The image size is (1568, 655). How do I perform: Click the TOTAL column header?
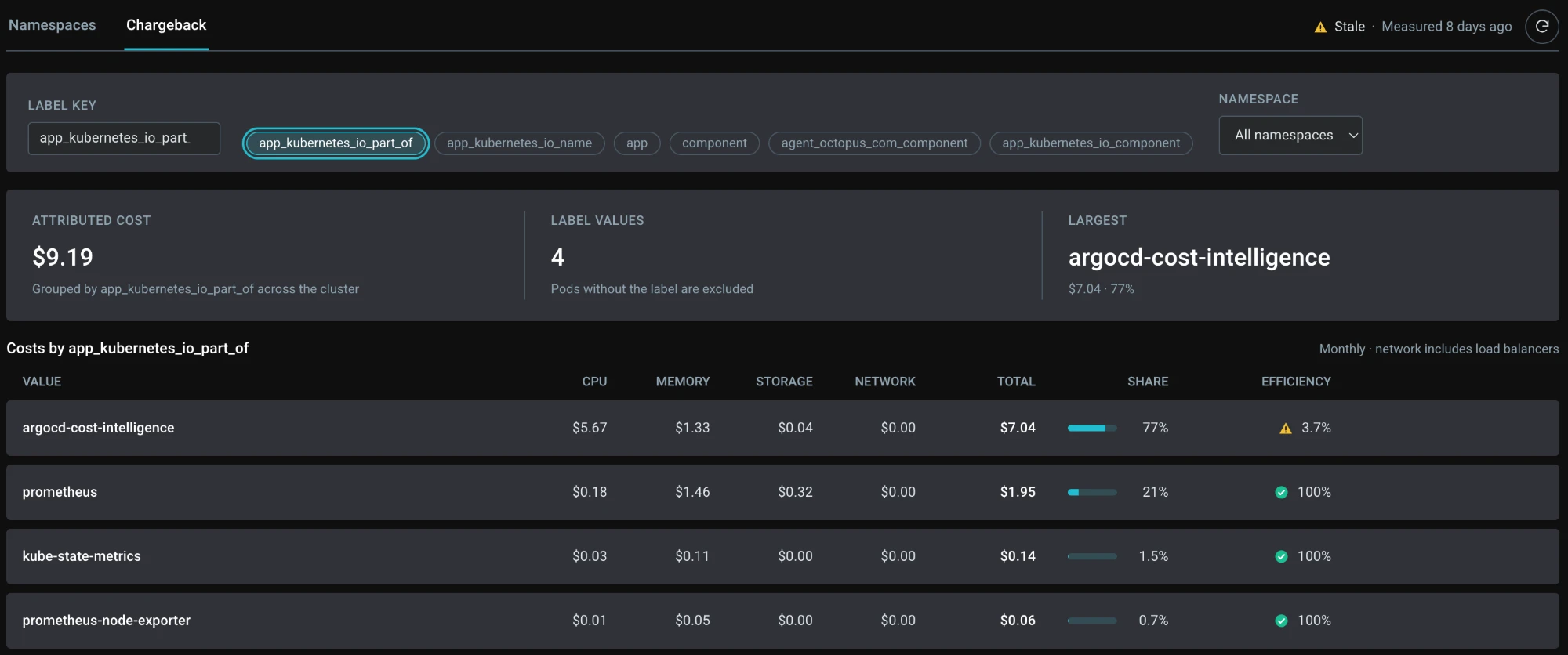pyautogui.click(x=1016, y=382)
